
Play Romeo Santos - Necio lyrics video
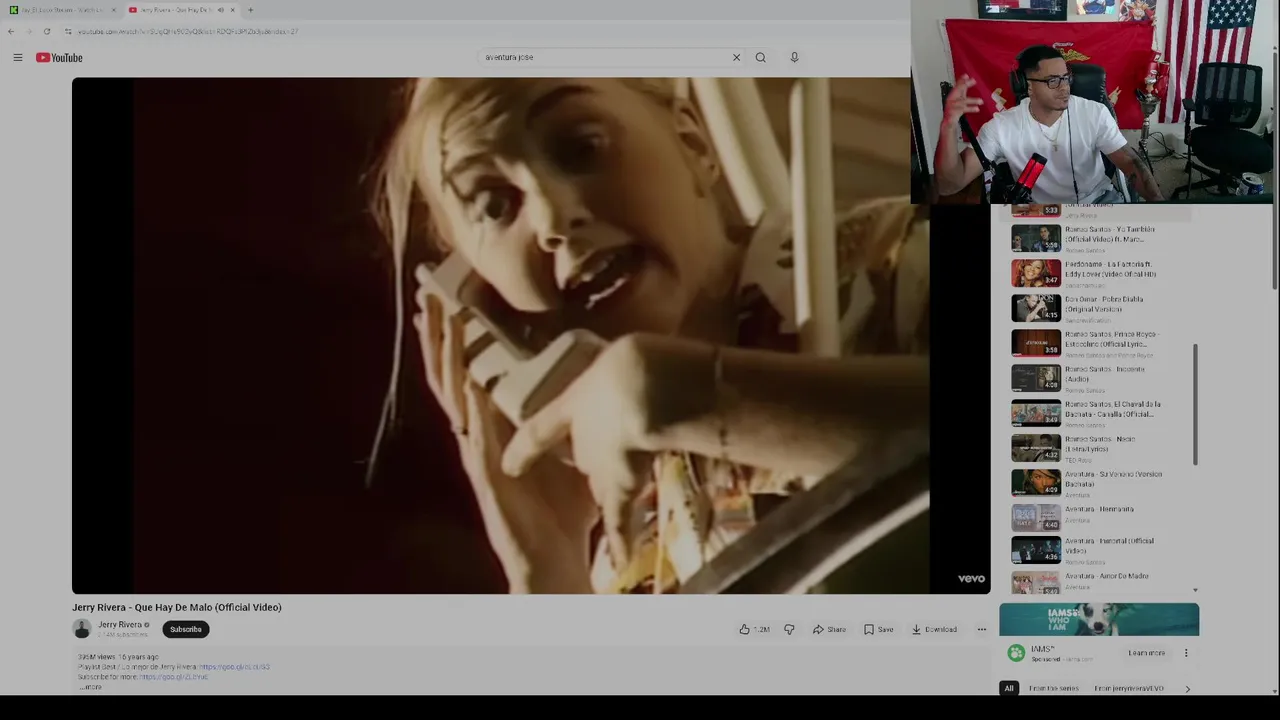[x=1100, y=448]
